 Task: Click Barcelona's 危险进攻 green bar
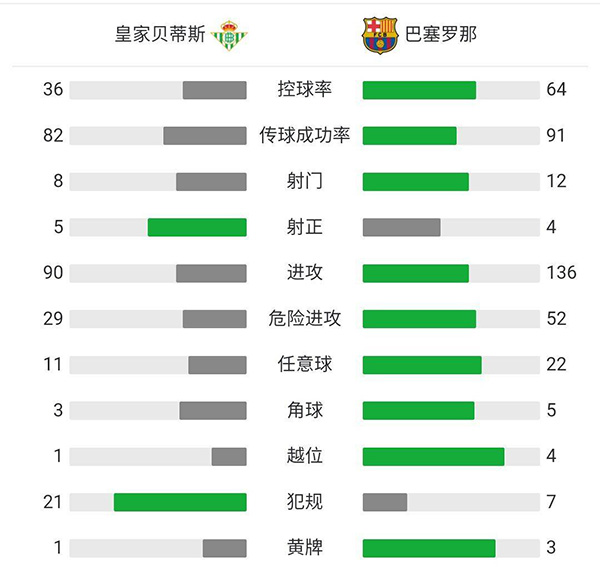pyautogui.click(x=419, y=319)
